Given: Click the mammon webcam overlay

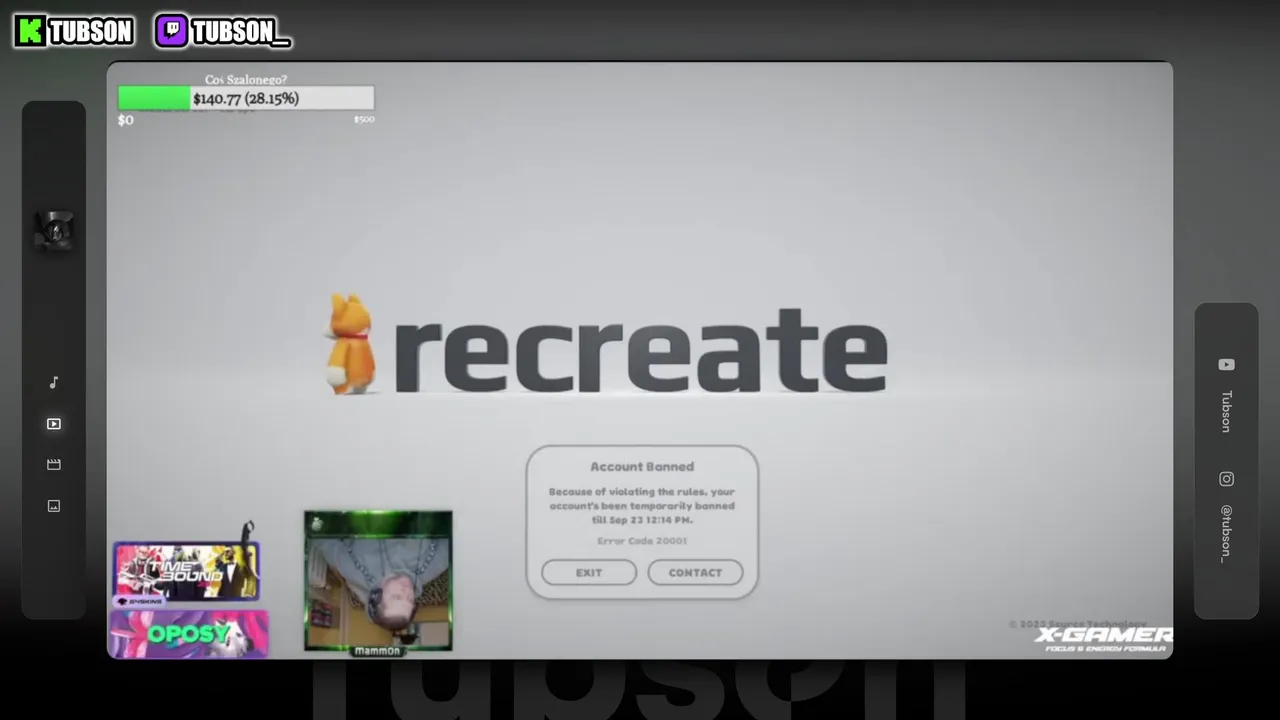Looking at the screenshot, I should 378,582.
